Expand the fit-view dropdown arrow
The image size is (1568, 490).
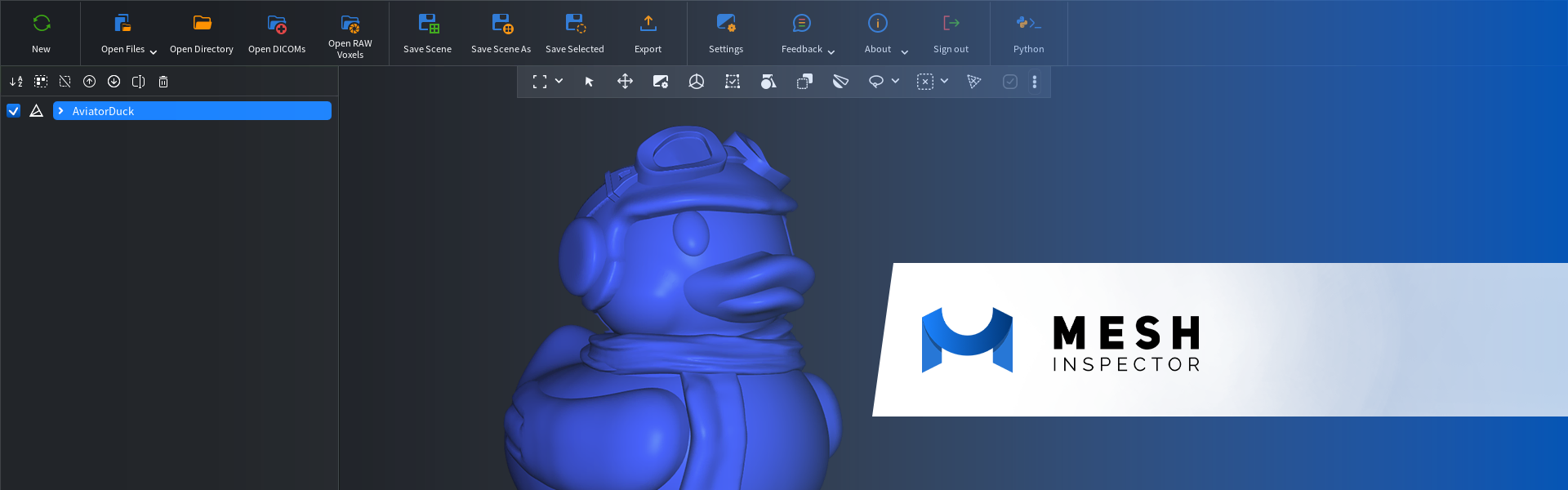click(x=559, y=82)
